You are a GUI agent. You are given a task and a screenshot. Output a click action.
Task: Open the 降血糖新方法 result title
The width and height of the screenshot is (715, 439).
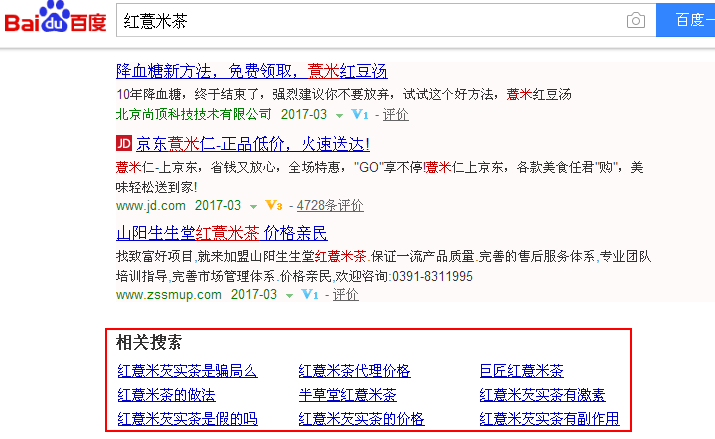pos(251,71)
